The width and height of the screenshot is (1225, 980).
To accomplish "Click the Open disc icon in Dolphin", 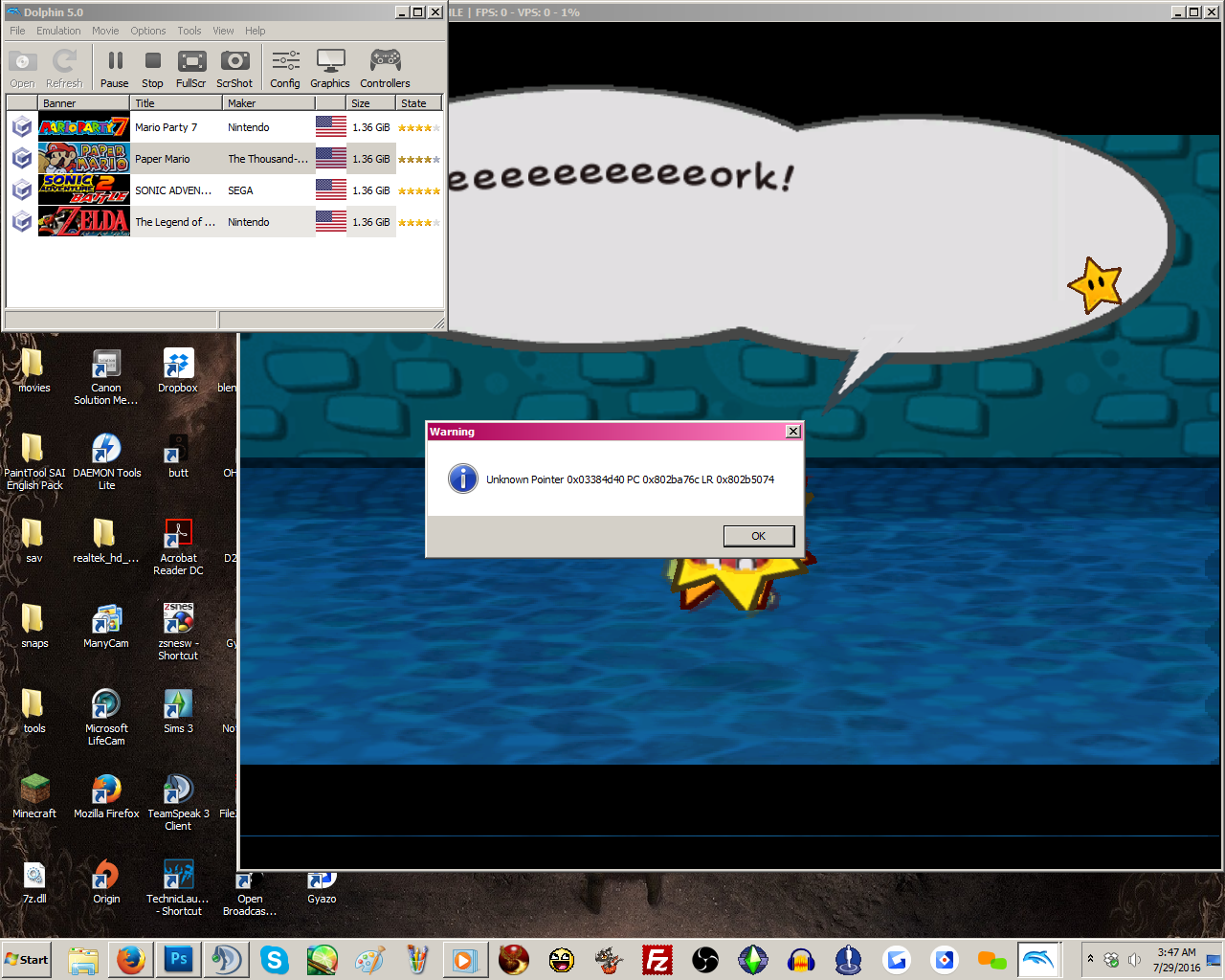I will [x=22, y=69].
